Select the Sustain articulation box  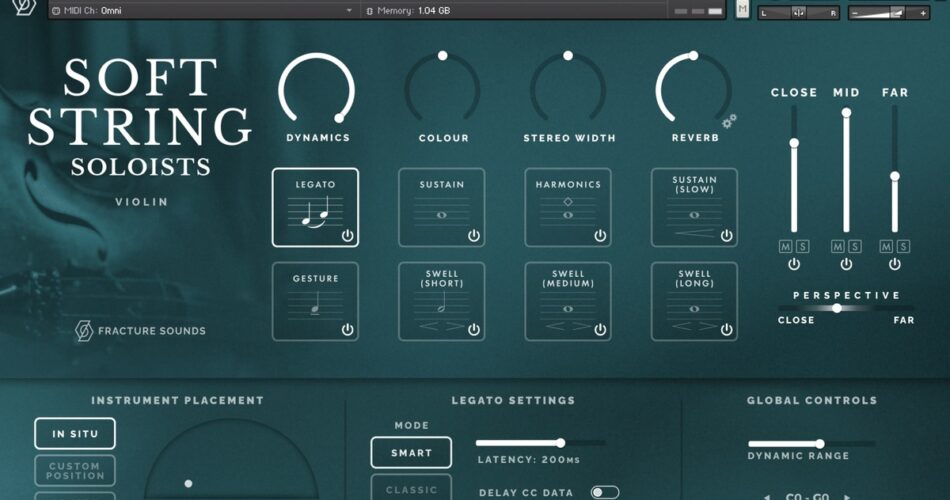coord(441,207)
